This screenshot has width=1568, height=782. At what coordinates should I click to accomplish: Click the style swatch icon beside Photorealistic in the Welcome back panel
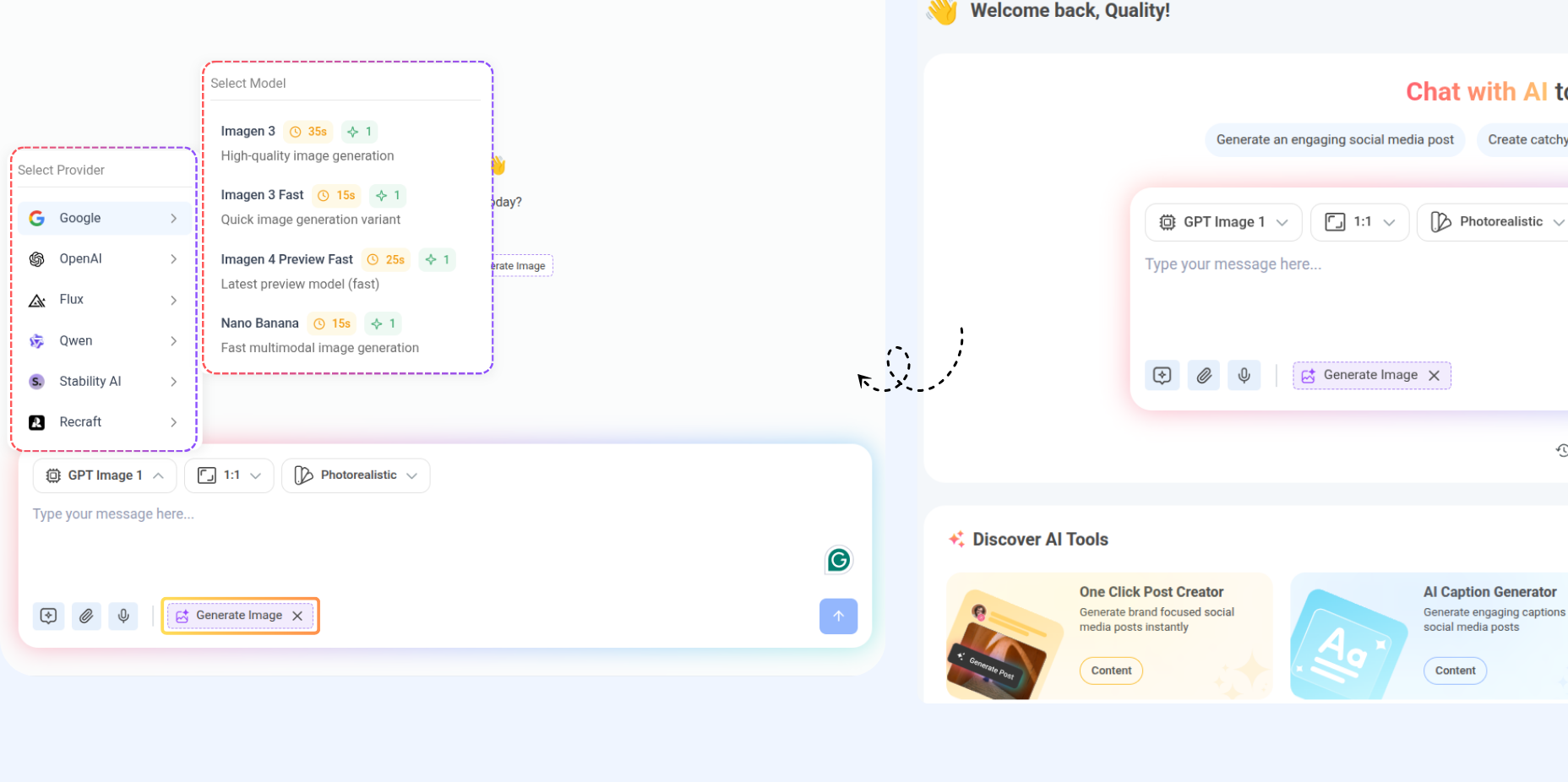[x=1440, y=222]
